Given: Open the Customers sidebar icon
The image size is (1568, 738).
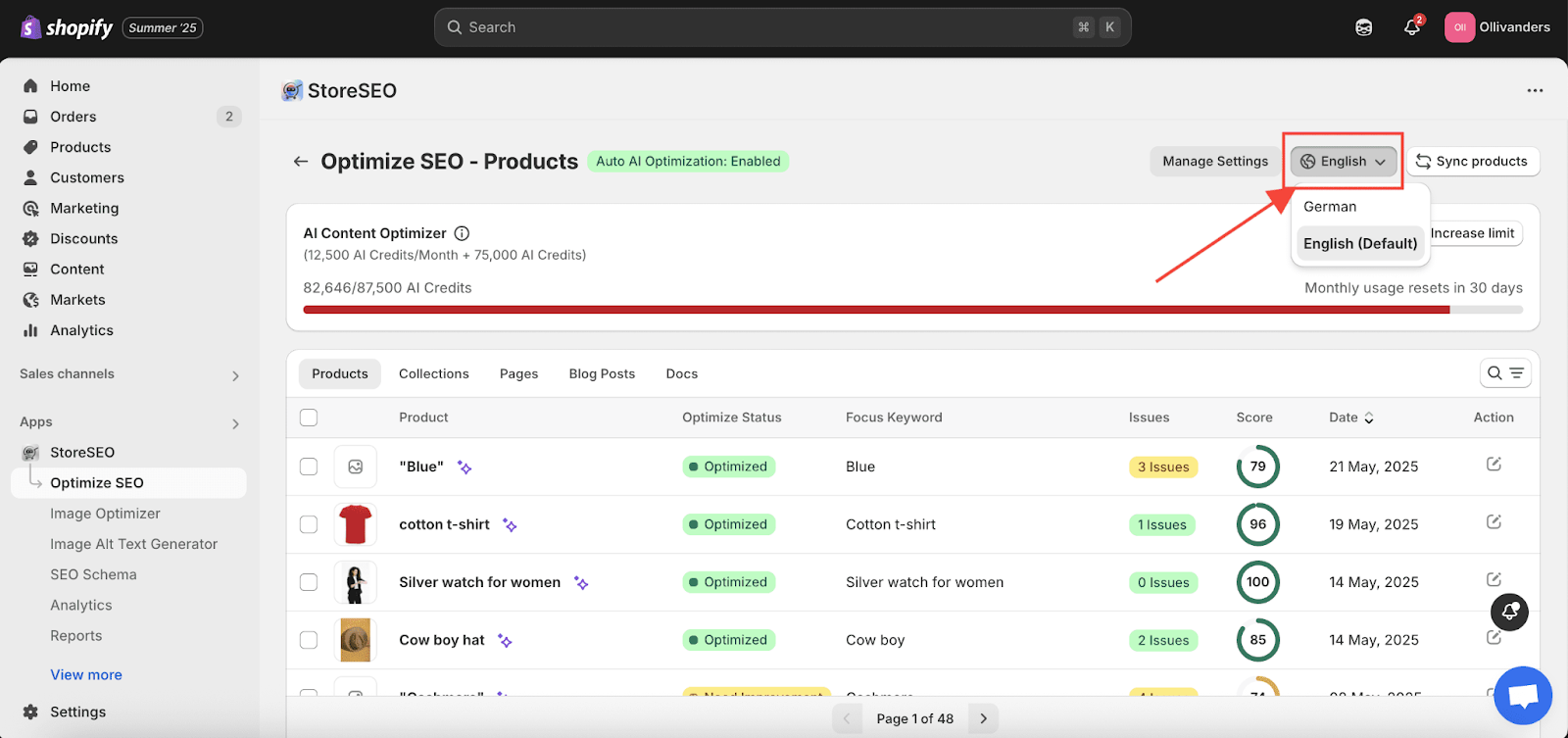Looking at the screenshot, I should (30, 177).
